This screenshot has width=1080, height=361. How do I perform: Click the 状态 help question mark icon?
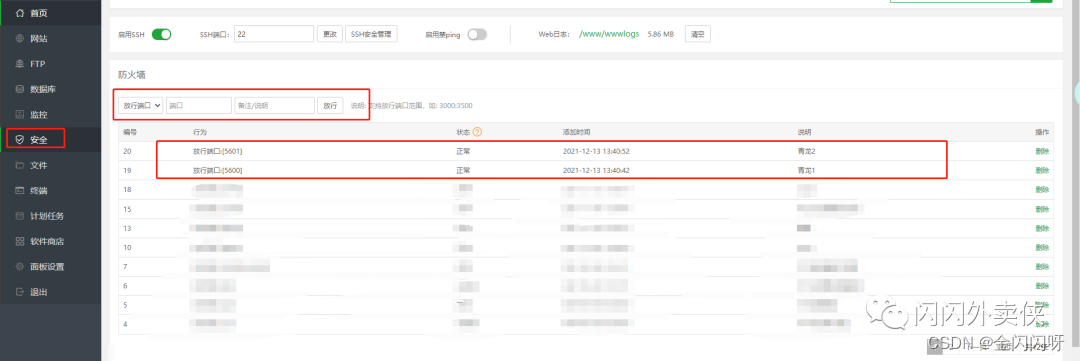coord(477,132)
